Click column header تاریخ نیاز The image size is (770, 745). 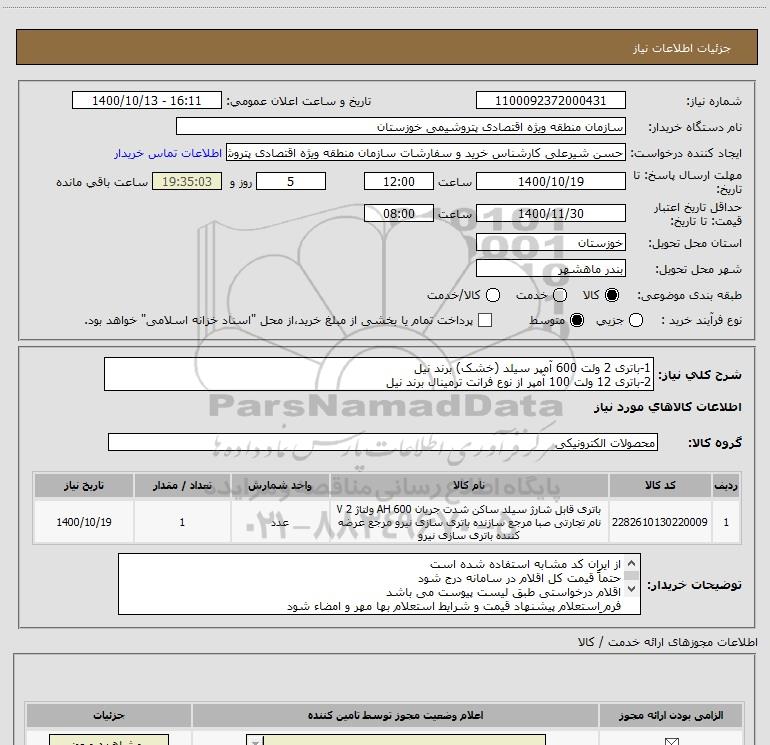(83, 485)
